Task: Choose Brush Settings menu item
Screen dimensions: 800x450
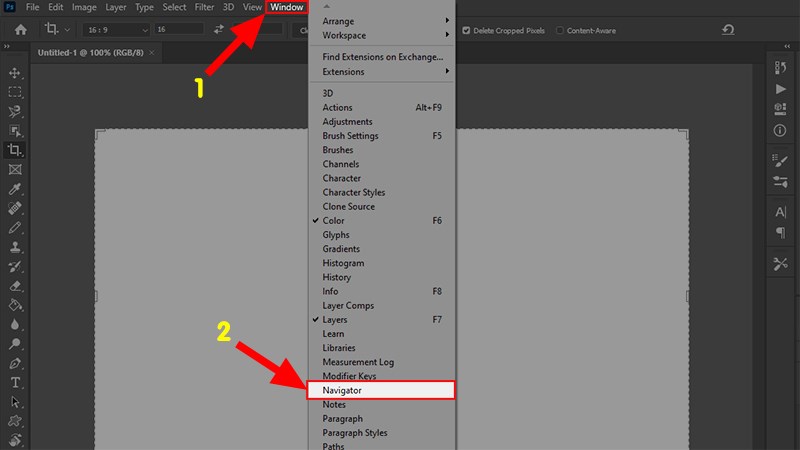Action: 382,136
